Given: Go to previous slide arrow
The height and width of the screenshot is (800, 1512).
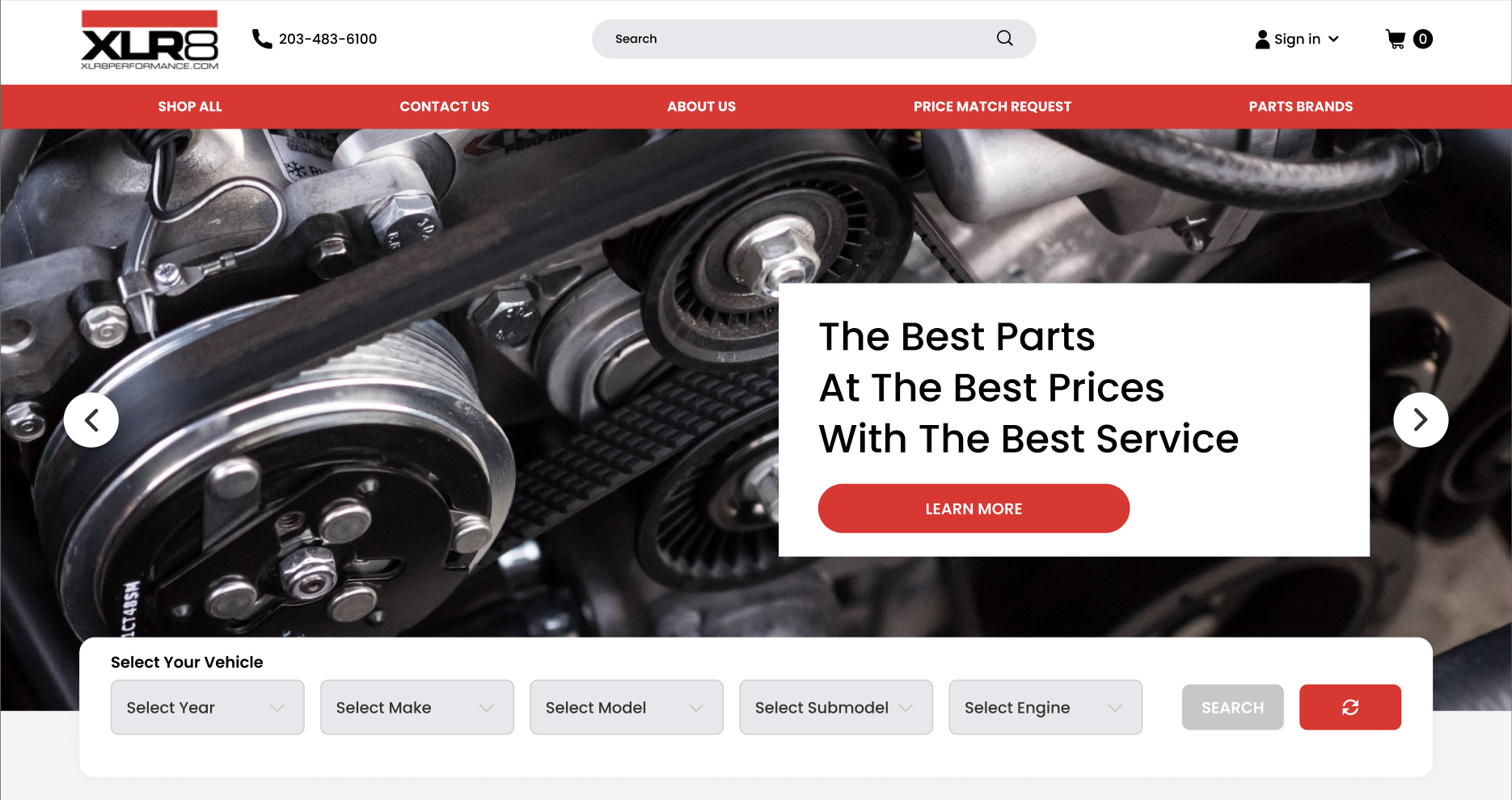Looking at the screenshot, I should tap(91, 420).
